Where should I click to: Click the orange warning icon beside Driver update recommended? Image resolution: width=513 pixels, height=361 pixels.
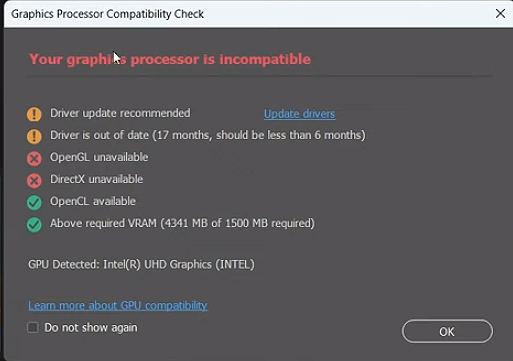coord(34,114)
